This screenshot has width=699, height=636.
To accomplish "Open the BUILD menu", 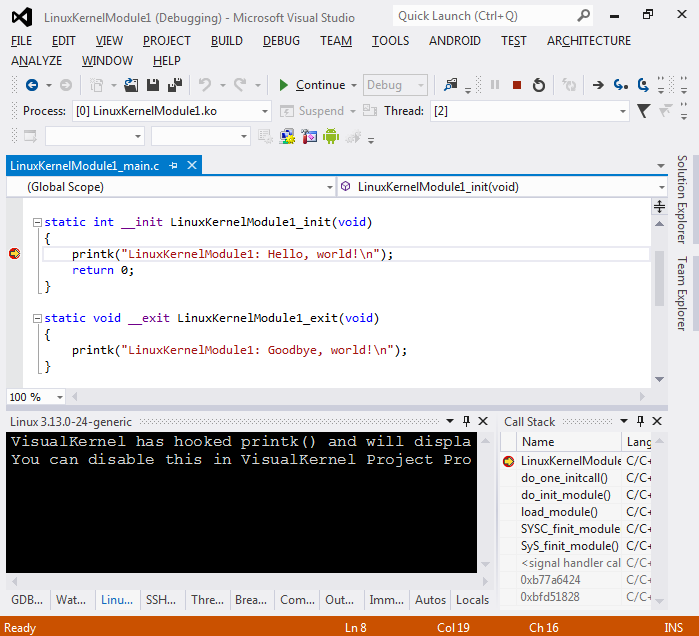I will (x=226, y=41).
